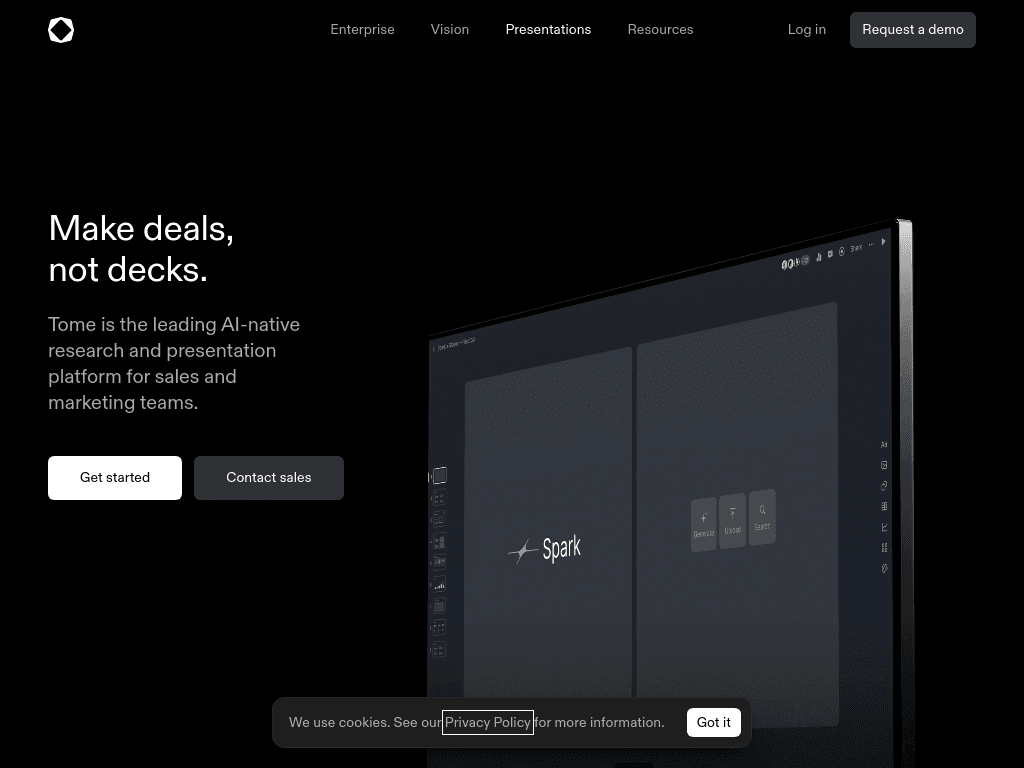This screenshot has height=768, width=1024.
Task: Click the Request a demo button
Action: click(912, 29)
